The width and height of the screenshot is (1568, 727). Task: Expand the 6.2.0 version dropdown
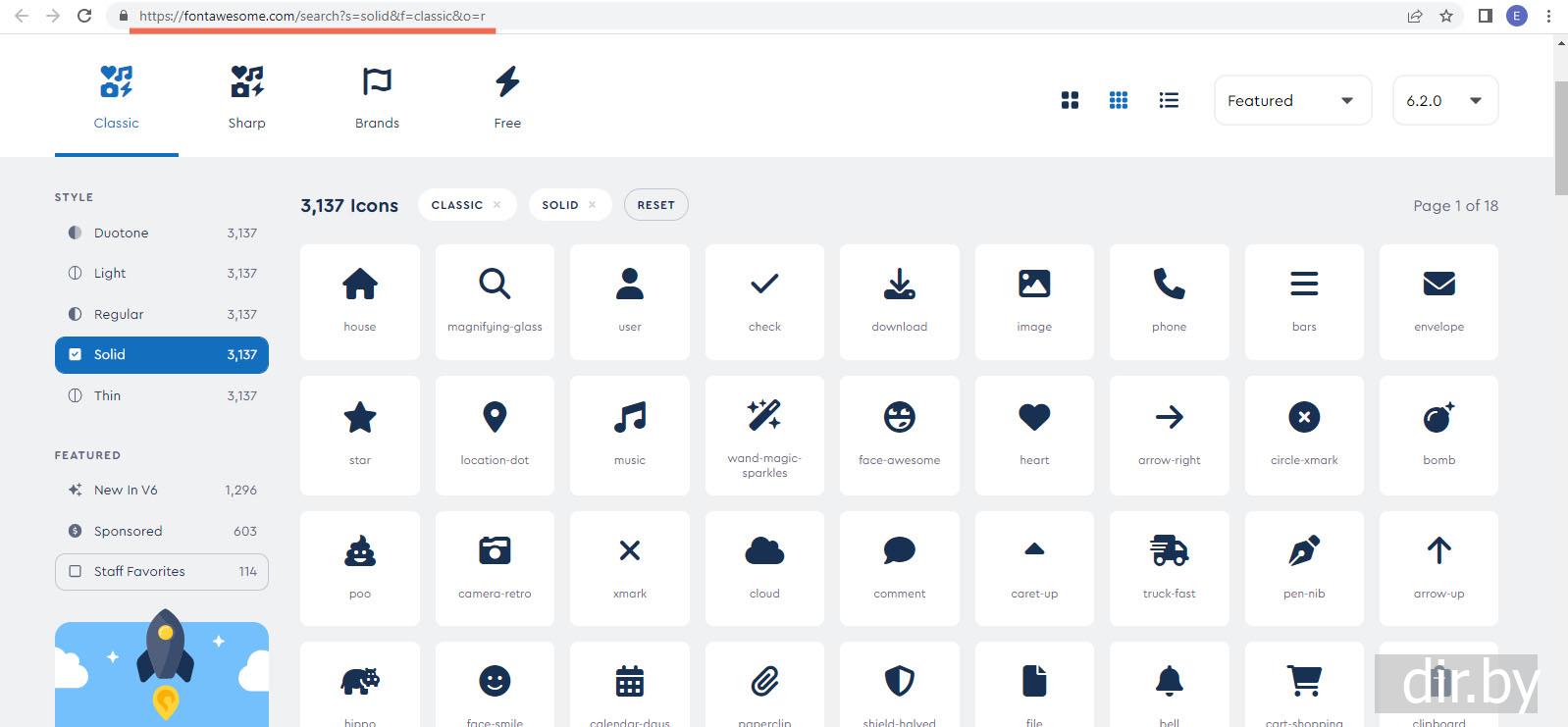[1445, 100]
